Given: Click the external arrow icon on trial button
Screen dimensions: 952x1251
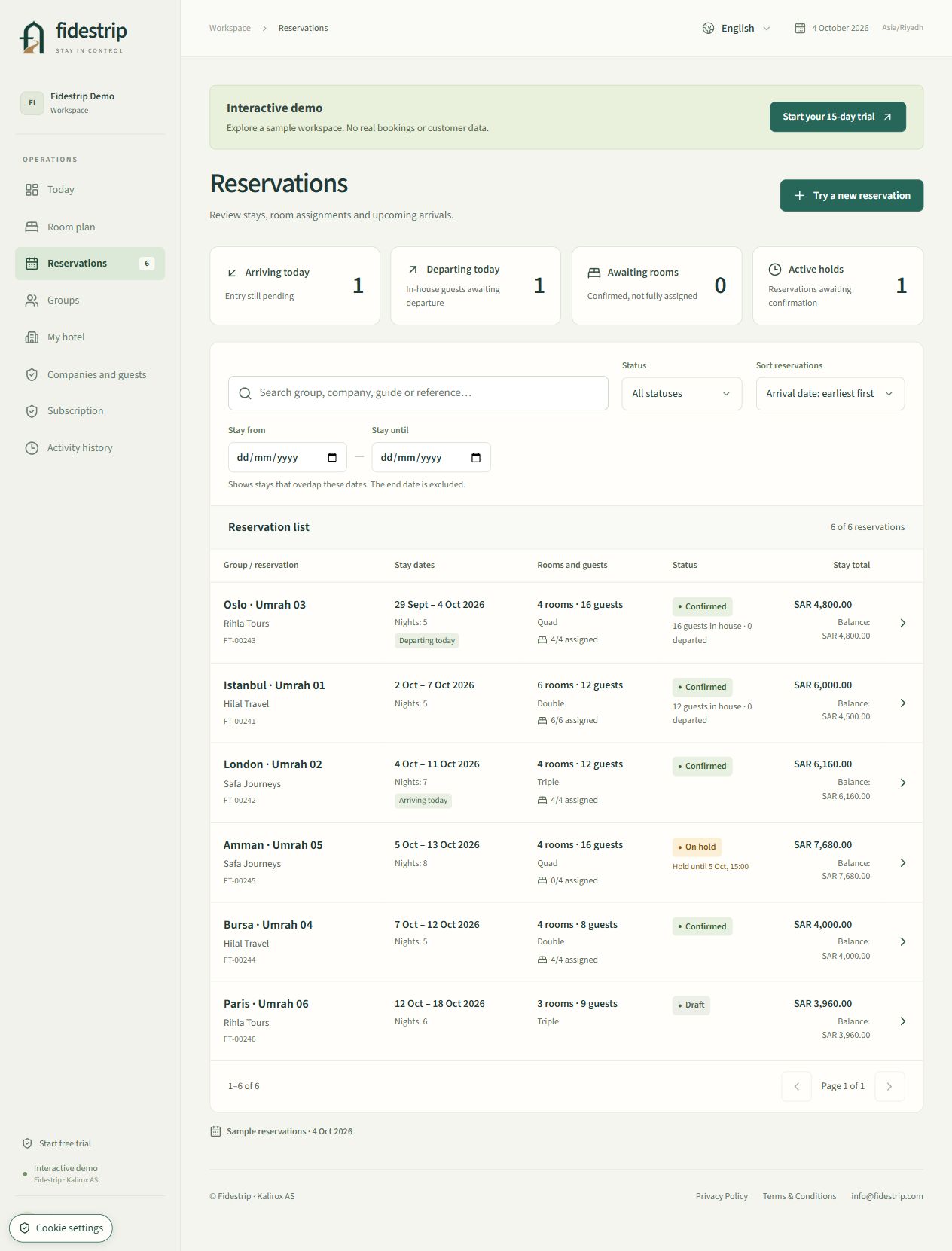Looking at the screenshot, I should 888,117.
